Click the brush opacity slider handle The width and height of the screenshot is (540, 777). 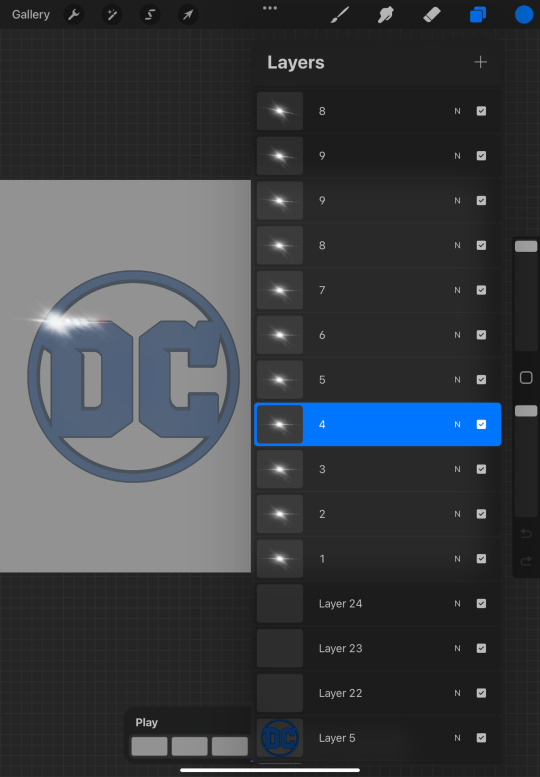(526, 411)
